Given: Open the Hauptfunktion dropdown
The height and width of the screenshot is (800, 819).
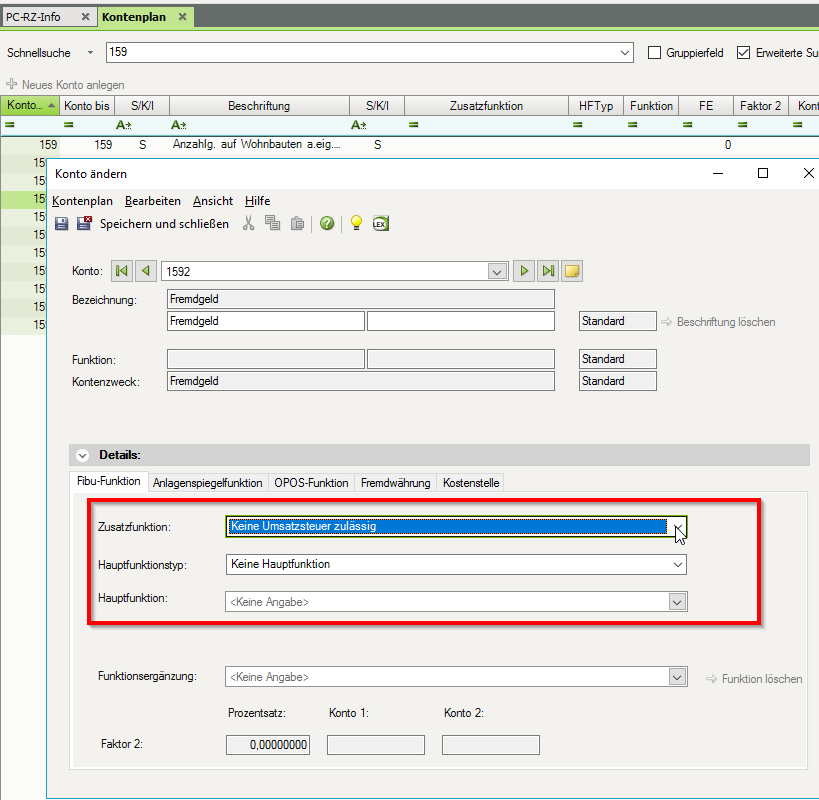Looking at the screenshot, I should point(677,602).
